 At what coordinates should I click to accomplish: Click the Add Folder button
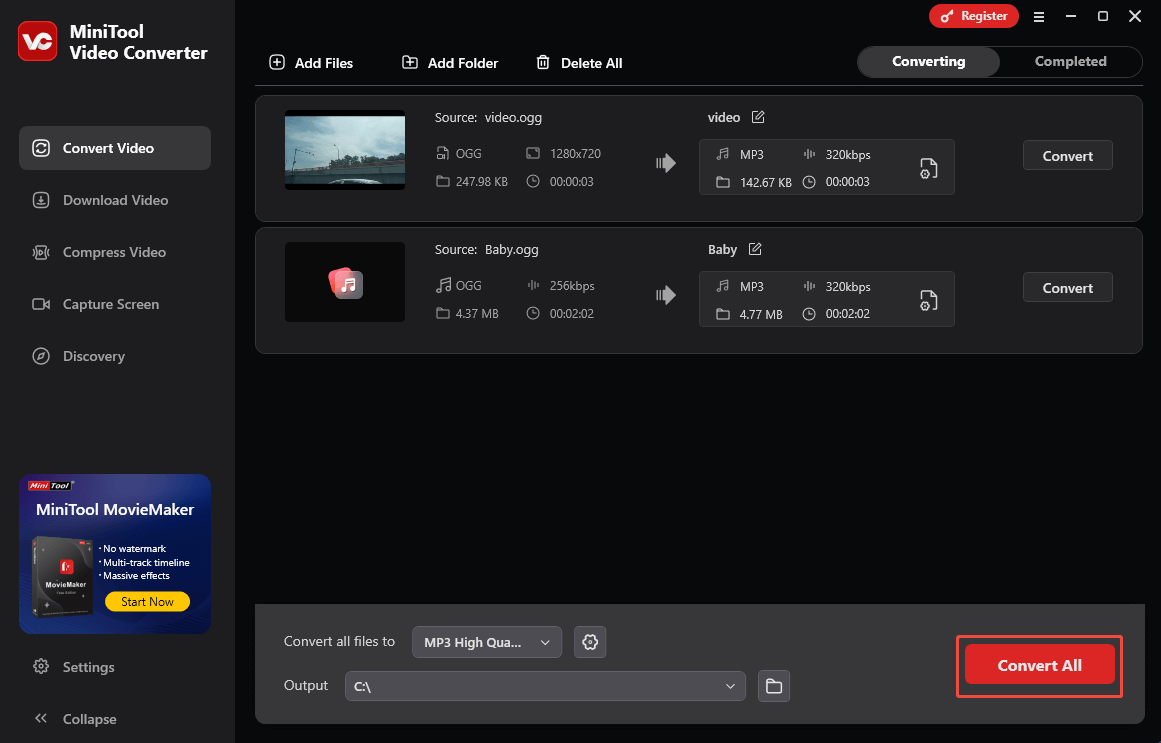point(449,63)
